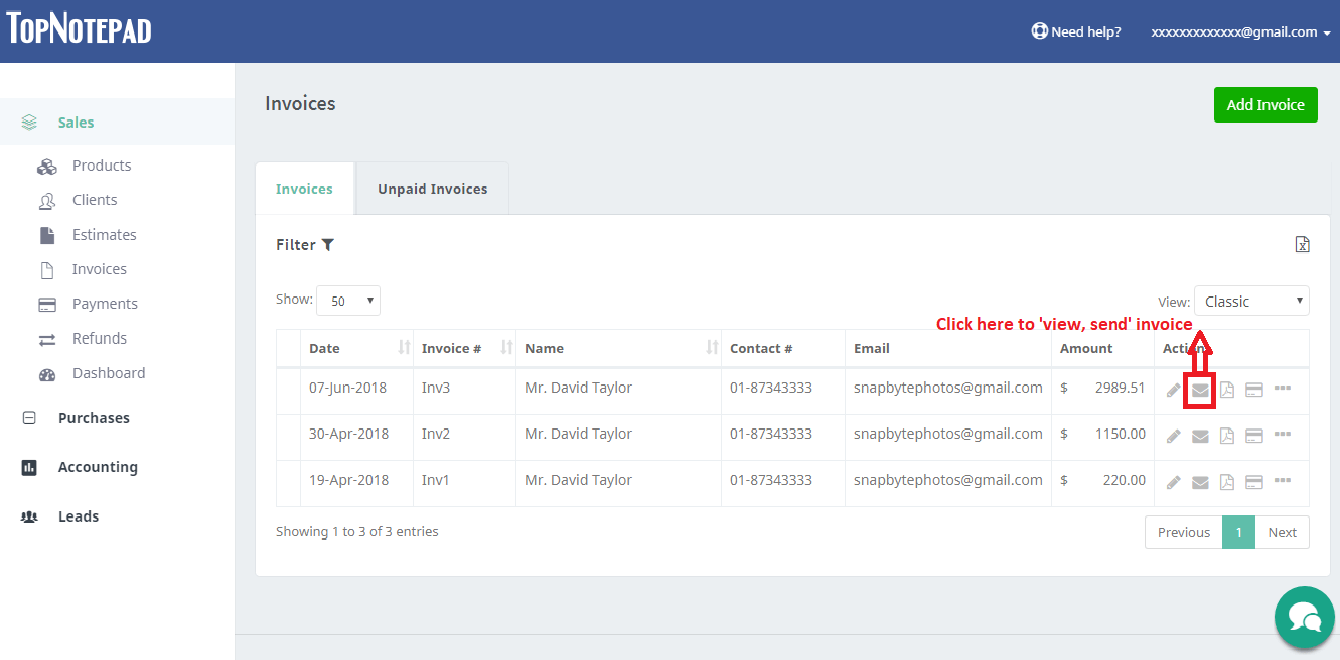Edit invoice Inv3 with pencil icon
The width and height of the screenshot is (1340, 660).
click(1174, 390)
